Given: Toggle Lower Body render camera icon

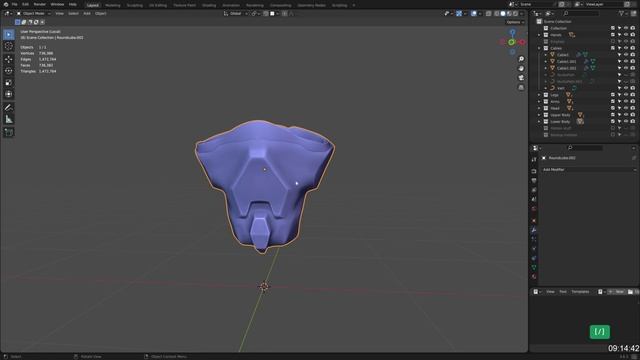Looking at the screenshot, I should tap(633, 121).
